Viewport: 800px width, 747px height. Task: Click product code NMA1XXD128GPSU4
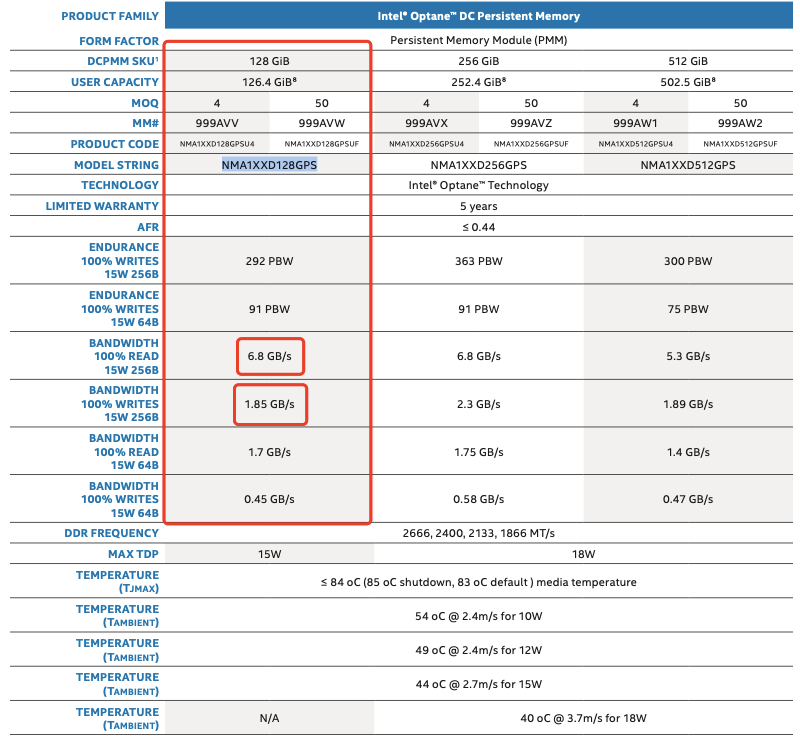(x=217, y=144)
